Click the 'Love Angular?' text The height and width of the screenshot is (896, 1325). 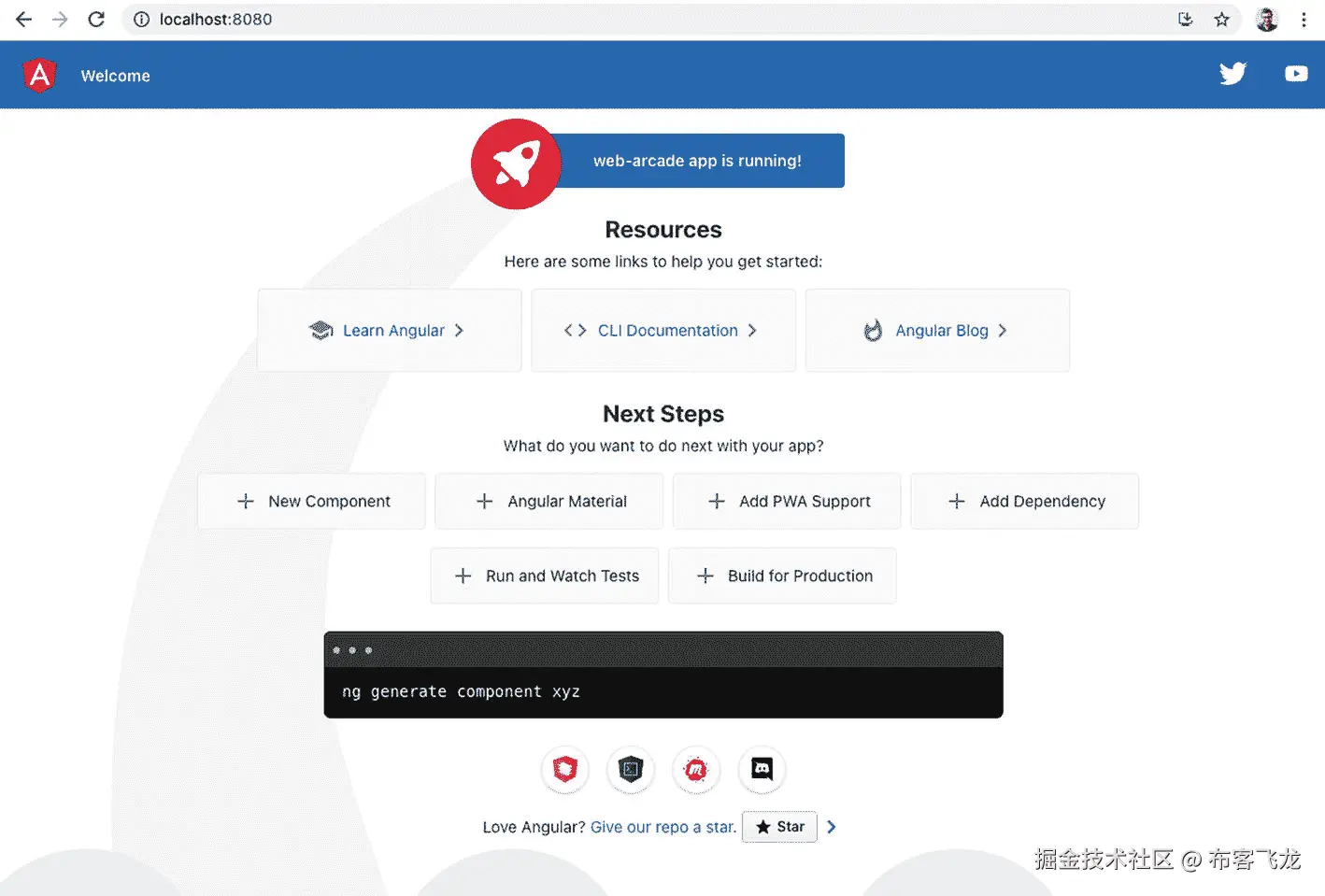534,827
